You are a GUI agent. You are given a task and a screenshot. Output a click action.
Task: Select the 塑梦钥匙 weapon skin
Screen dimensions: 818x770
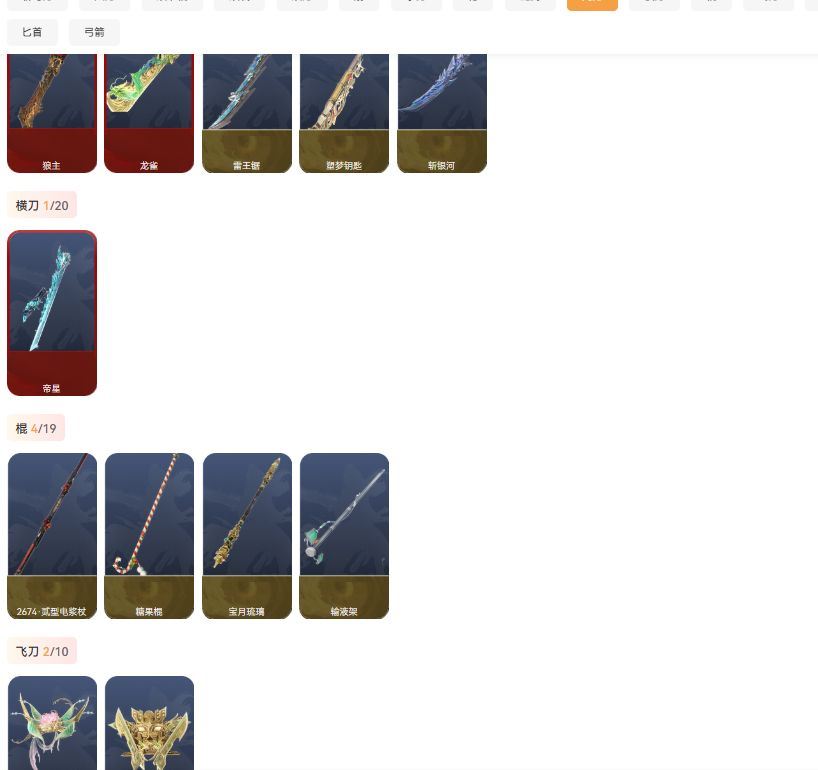coord(344,113)
